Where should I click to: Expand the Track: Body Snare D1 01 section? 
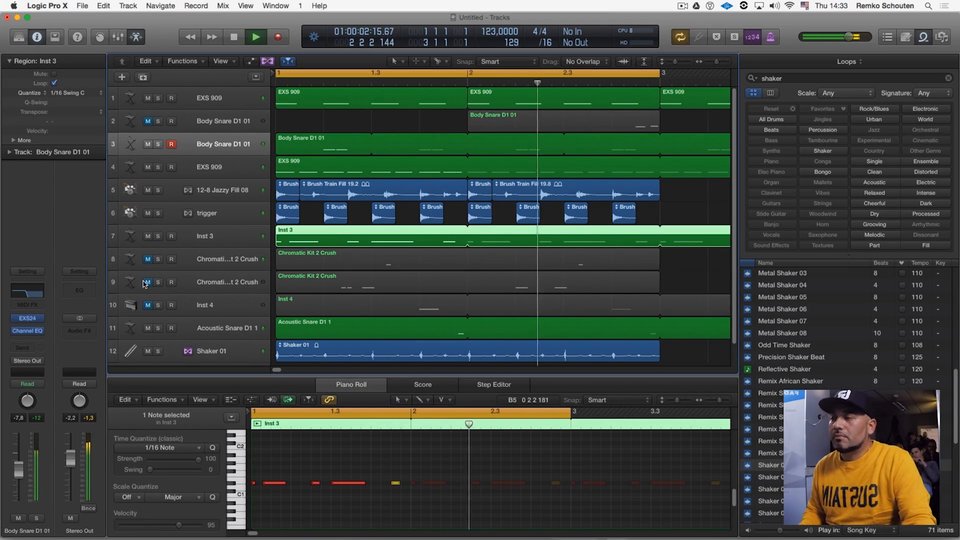pyautogui.click(x=9, y=152)
